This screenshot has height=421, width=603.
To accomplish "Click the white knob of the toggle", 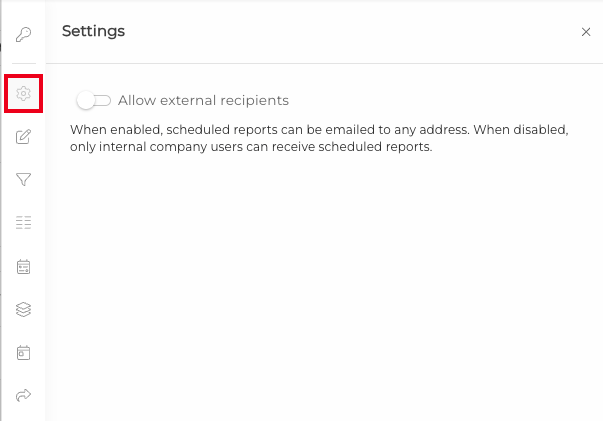I will click(85, 100).
